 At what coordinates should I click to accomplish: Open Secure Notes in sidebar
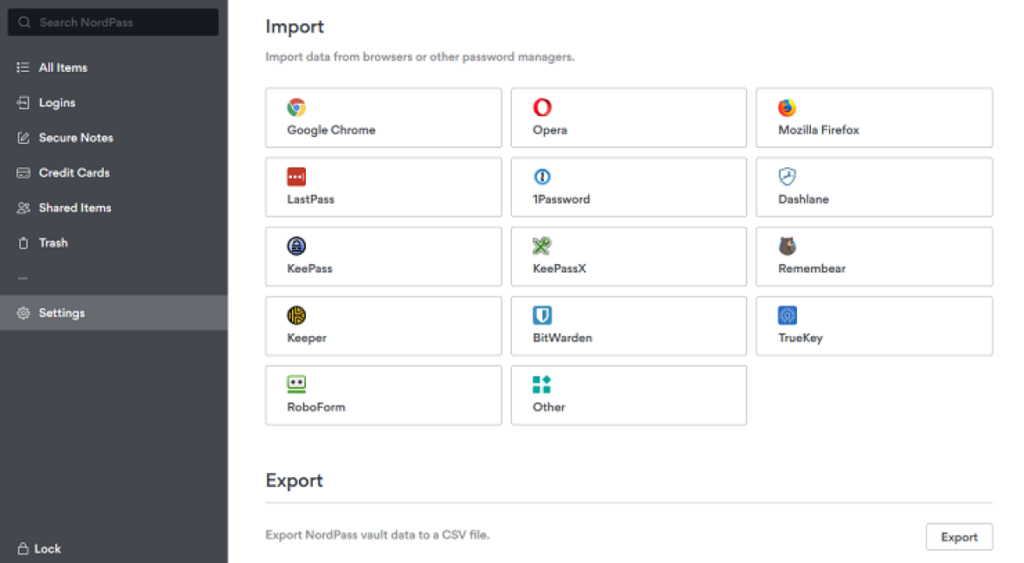[75, 138]
